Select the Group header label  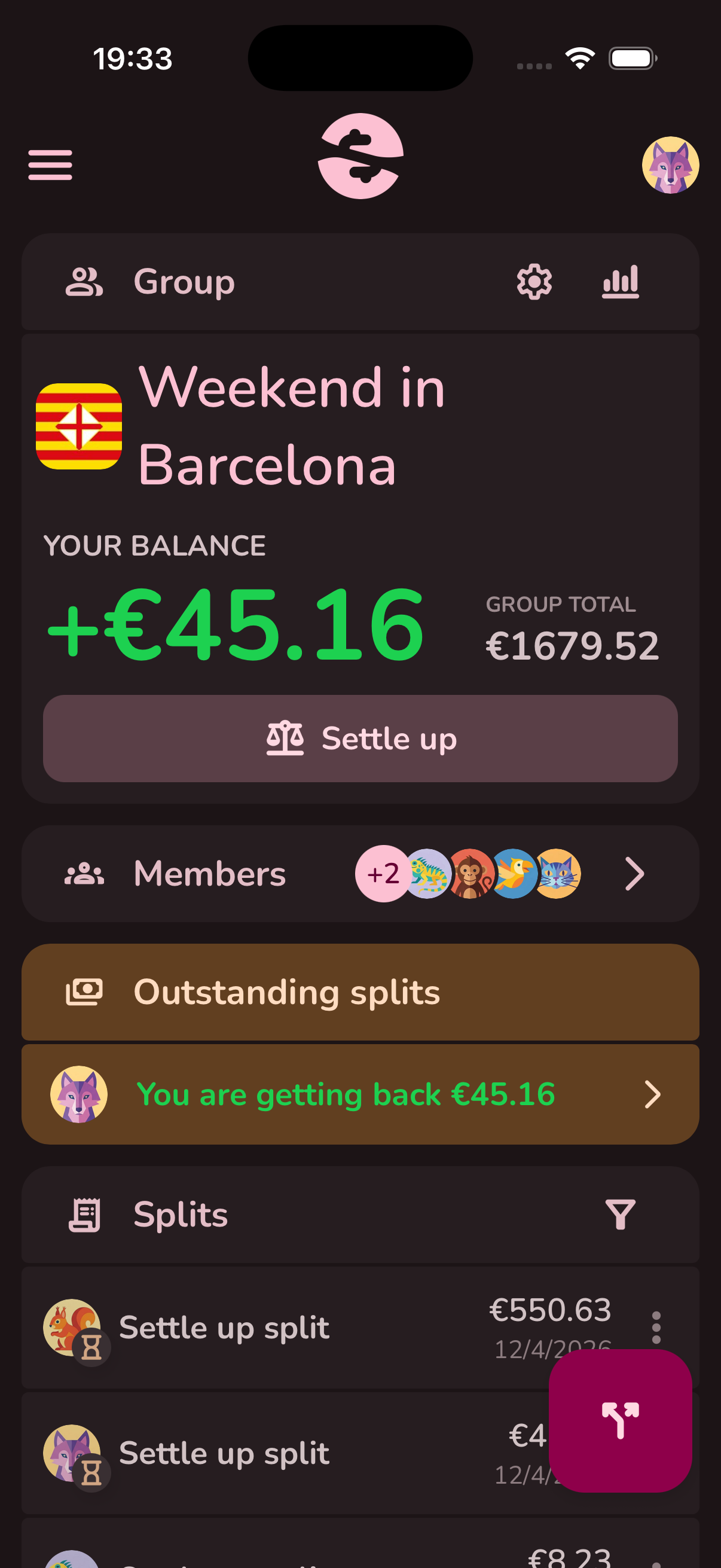pyautogui.click(x=184, y=282)
